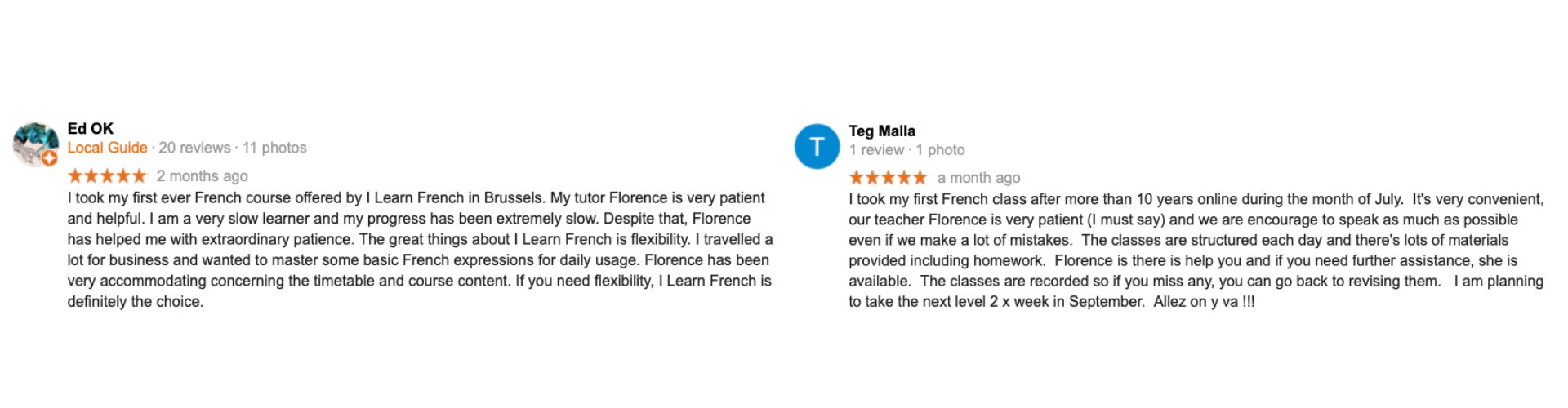Click the "Allez on y va !!!" phrase
The width and height of the screenshot is (1568, 408).
click(1204, 302)
